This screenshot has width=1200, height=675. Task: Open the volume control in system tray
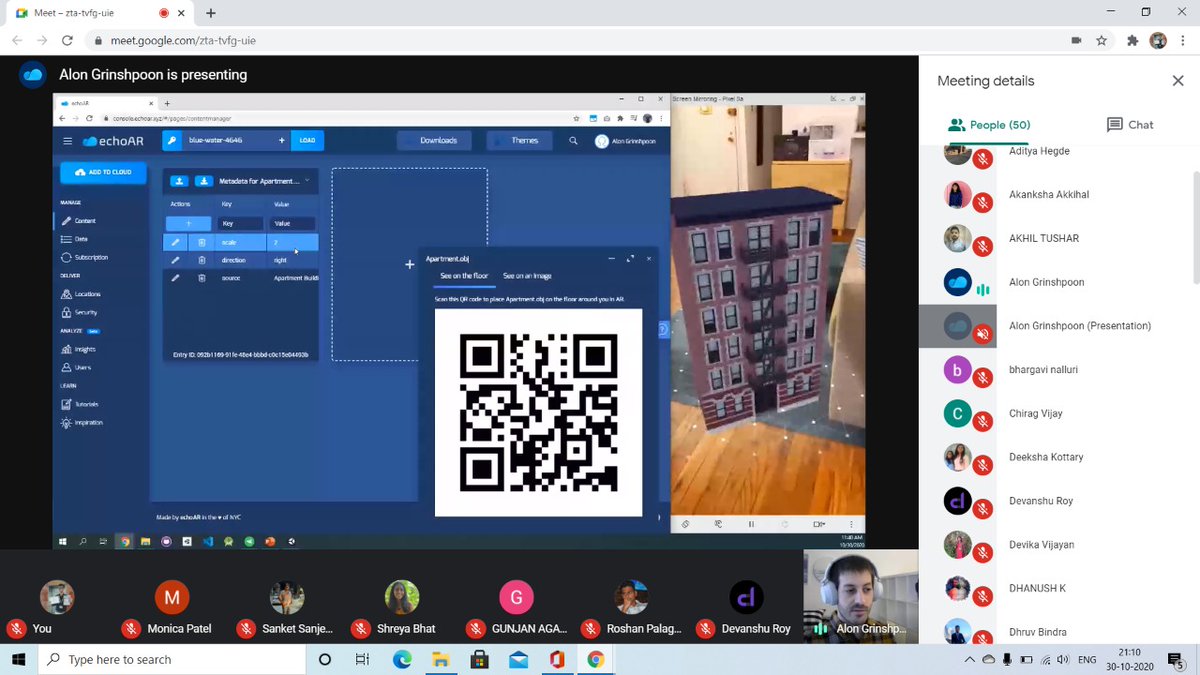point(1061,660)
